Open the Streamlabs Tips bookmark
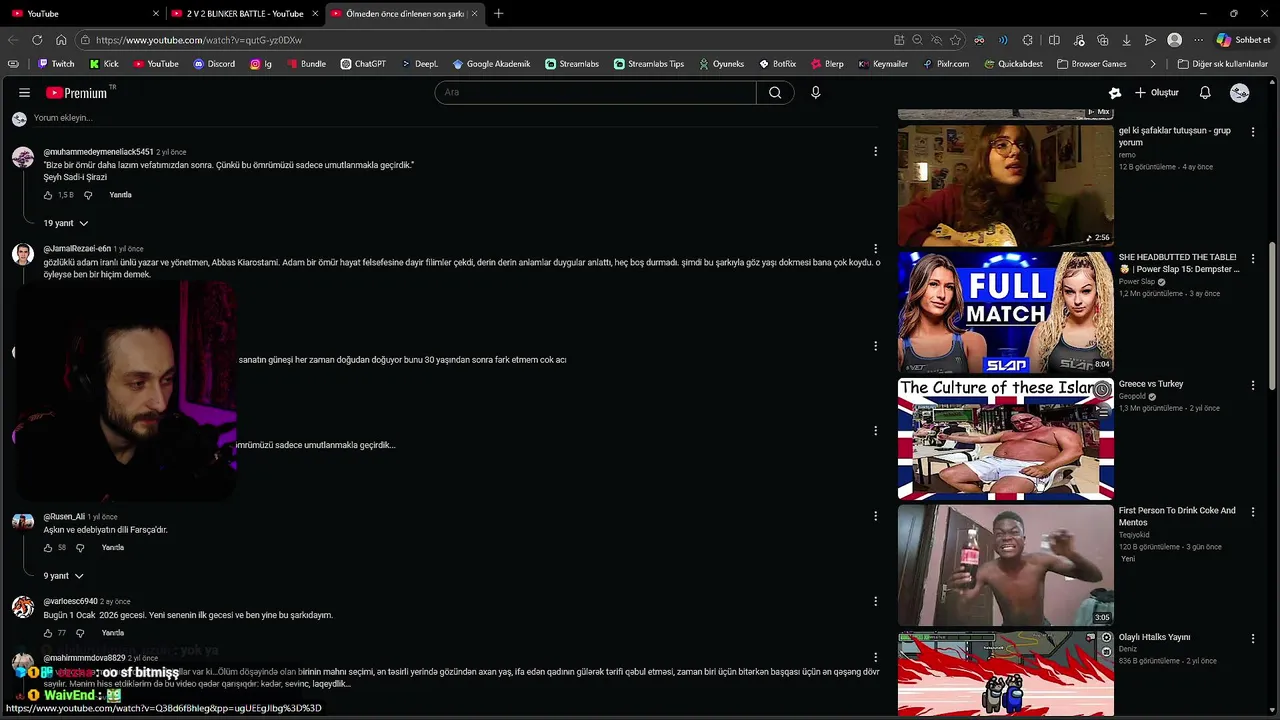This screenshot has height=720, width=1280. [649, 64]
